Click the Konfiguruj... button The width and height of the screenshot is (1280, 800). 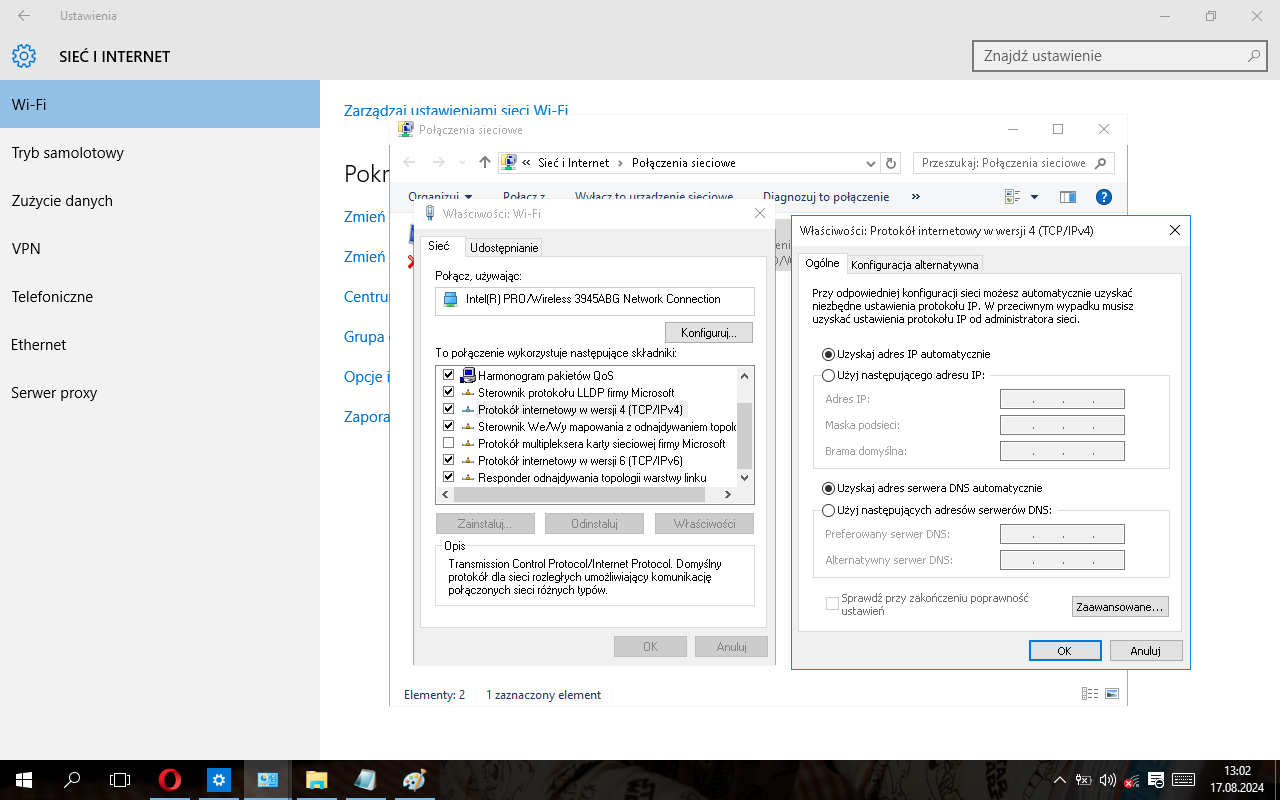click(x=709, y=332)
